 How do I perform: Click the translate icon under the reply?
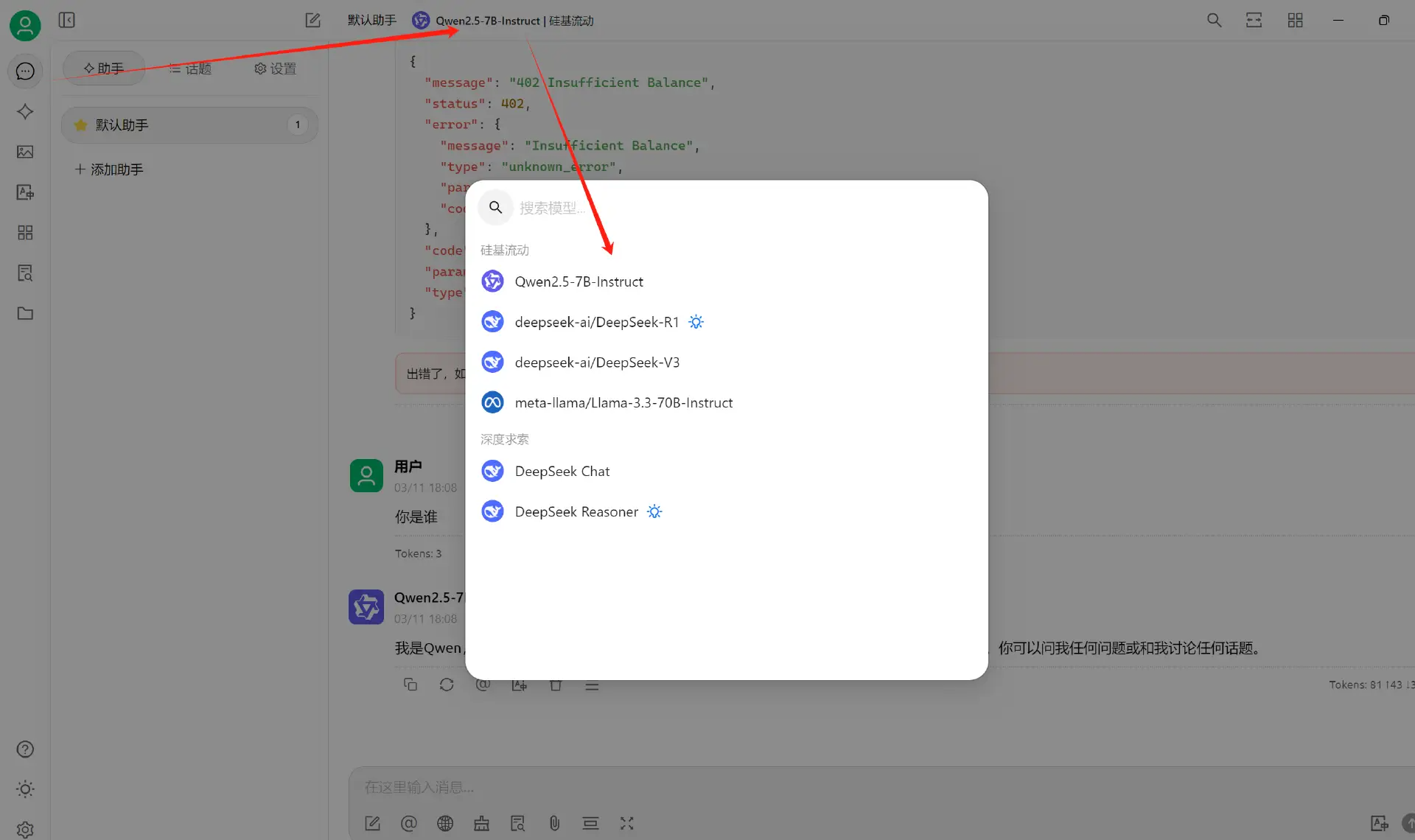519,685
